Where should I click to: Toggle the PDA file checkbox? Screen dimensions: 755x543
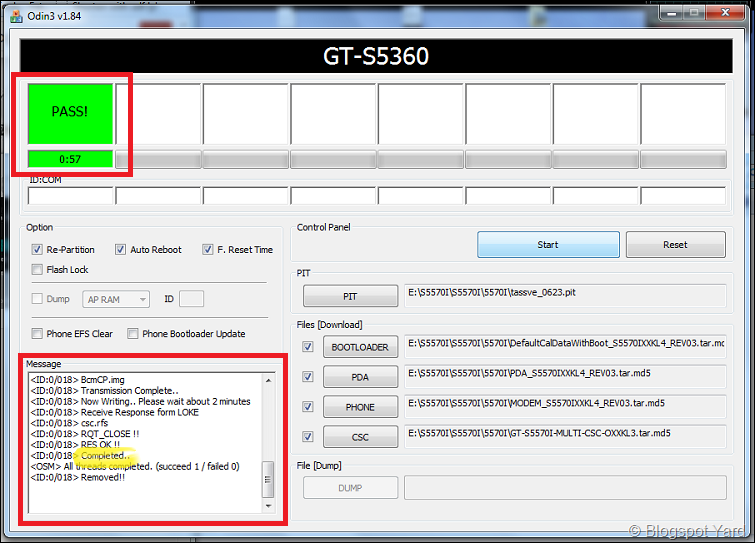coord(308,376)
